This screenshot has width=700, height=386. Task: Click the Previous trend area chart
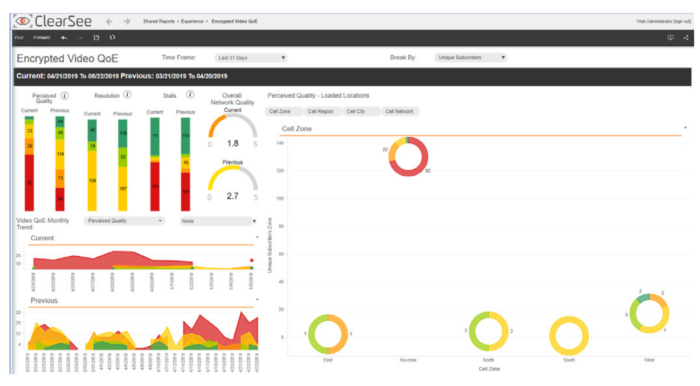click(x=143, y=331)
